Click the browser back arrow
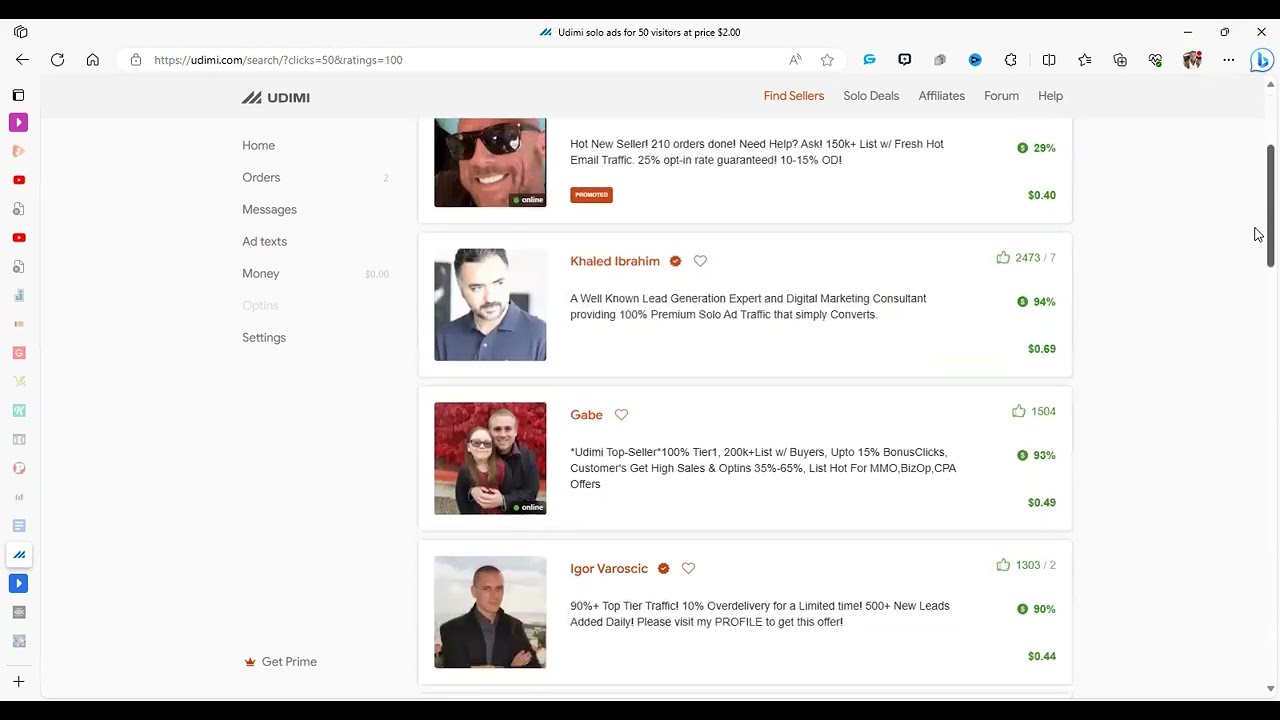The height and width of the screenshot is (720, 1280). pos(22,60)
